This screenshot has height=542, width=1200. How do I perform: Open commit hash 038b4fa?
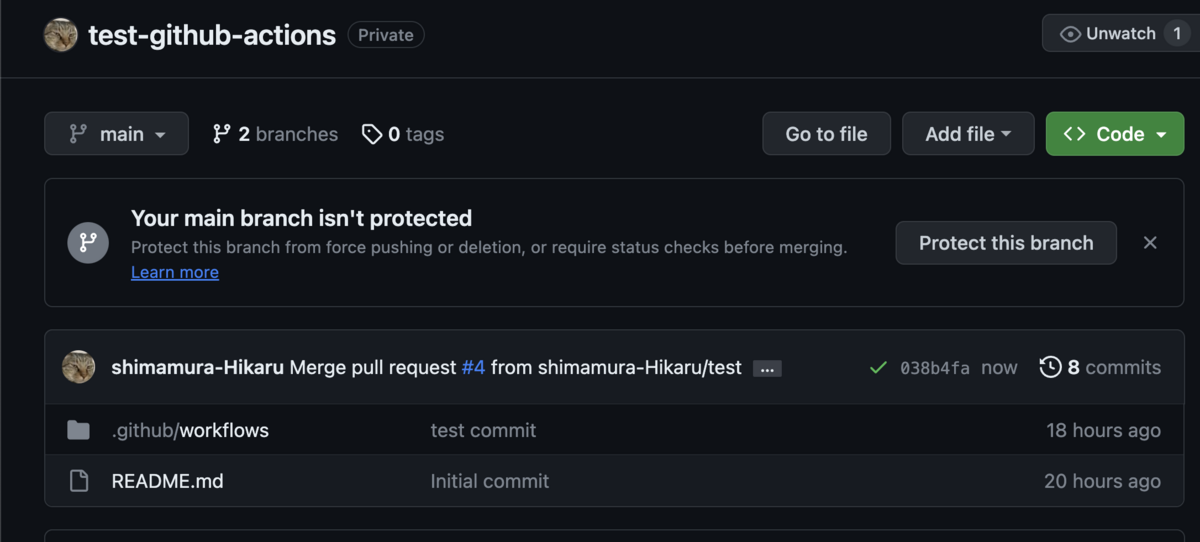935,368
